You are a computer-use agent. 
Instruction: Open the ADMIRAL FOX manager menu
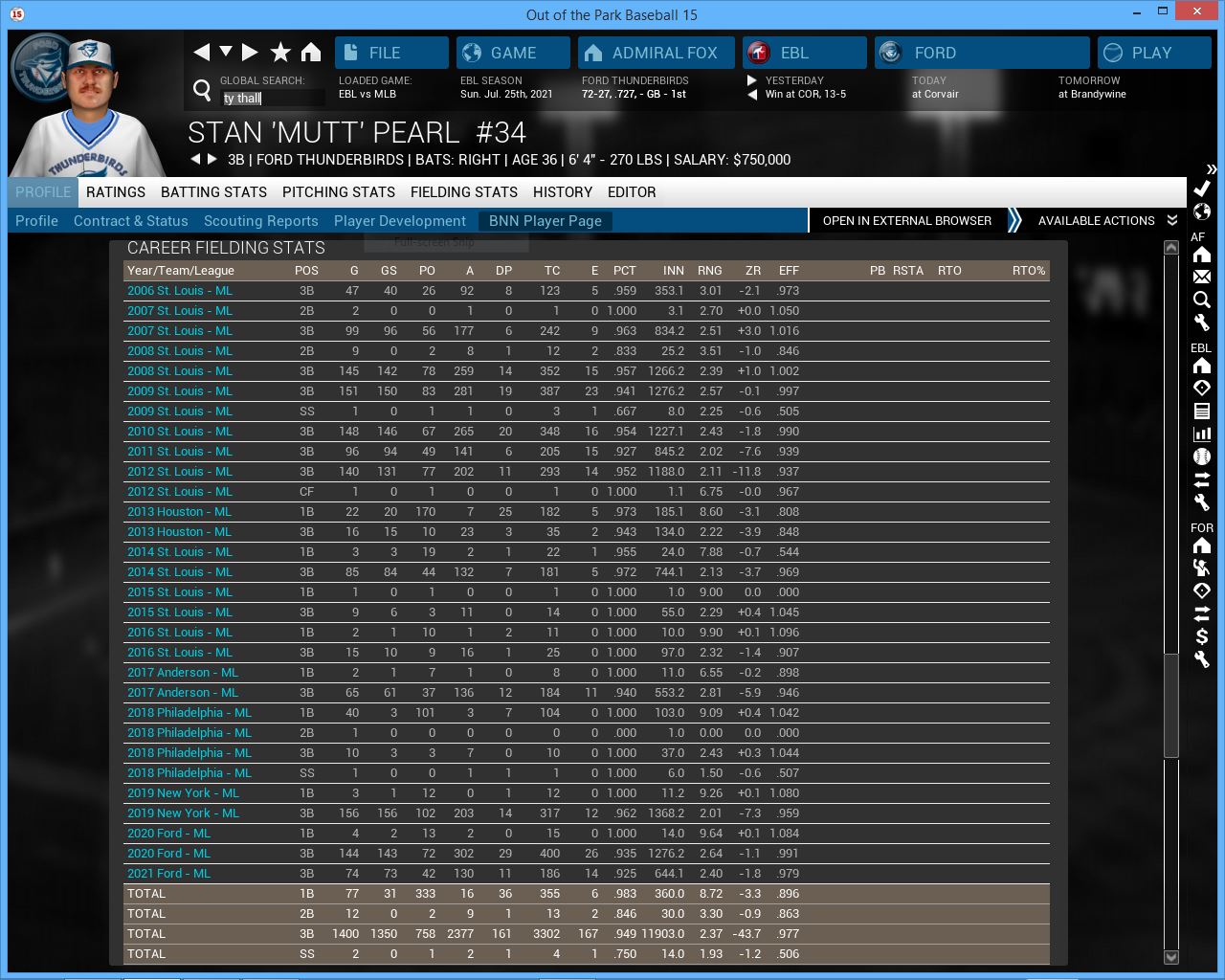coord(657,53)
